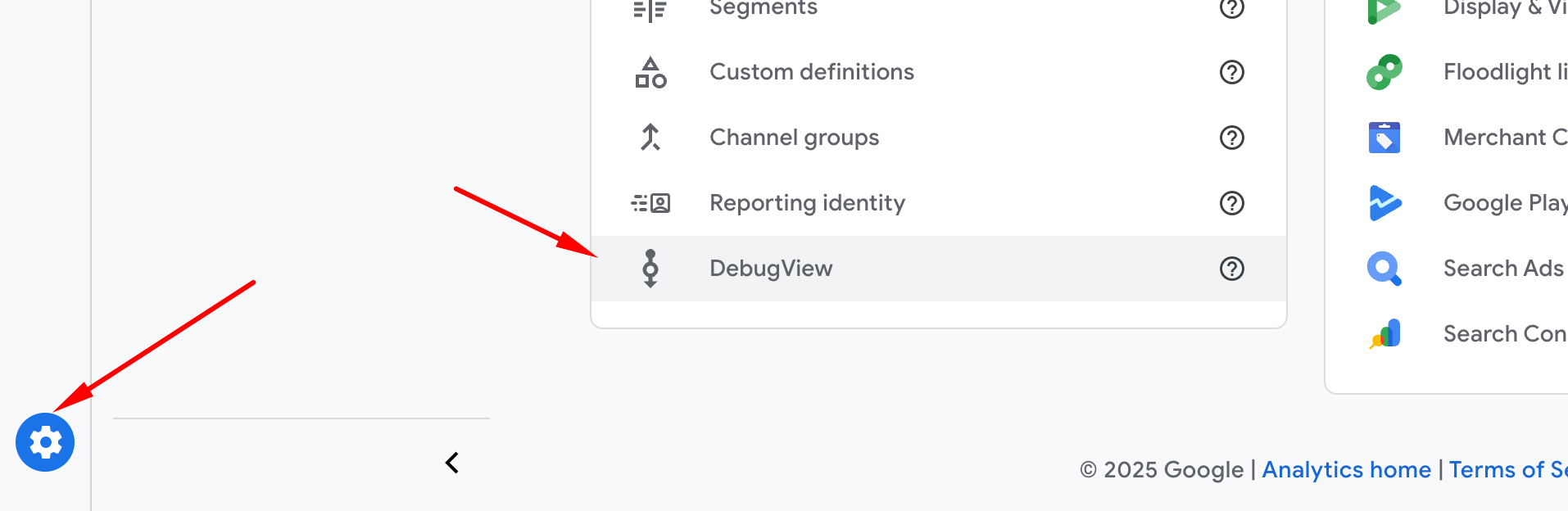Click the Channel groups merge icon

[x=650, y=138]
